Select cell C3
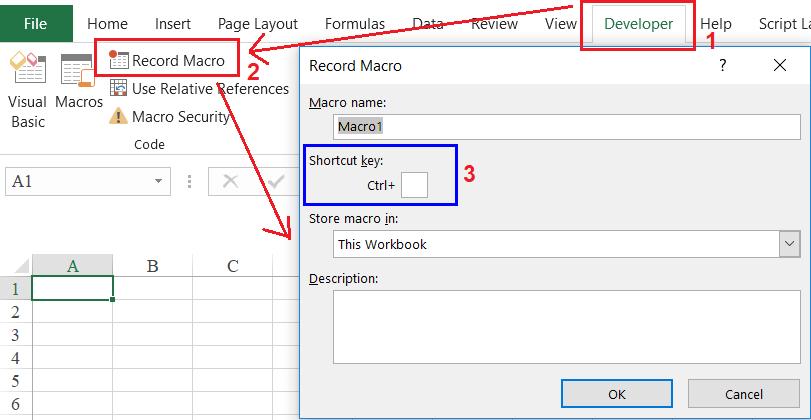The width and height of the screenshot is (811, 420). point(233,335)
